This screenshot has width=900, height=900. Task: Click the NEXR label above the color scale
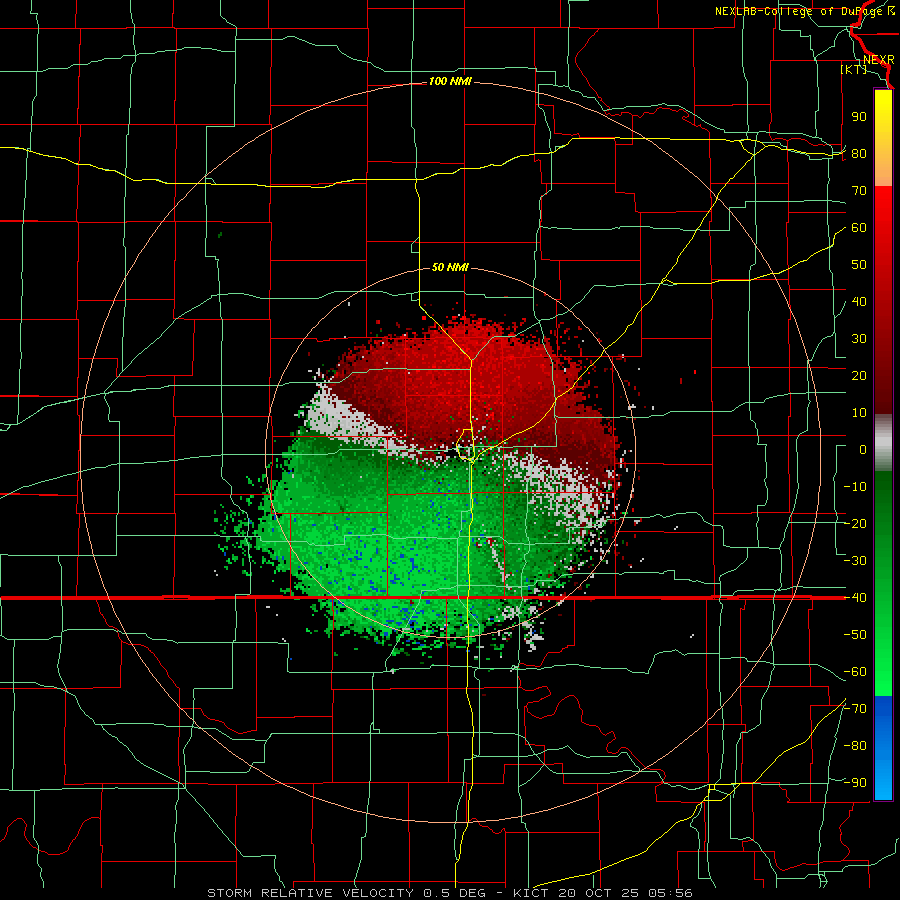click(879, 60)
